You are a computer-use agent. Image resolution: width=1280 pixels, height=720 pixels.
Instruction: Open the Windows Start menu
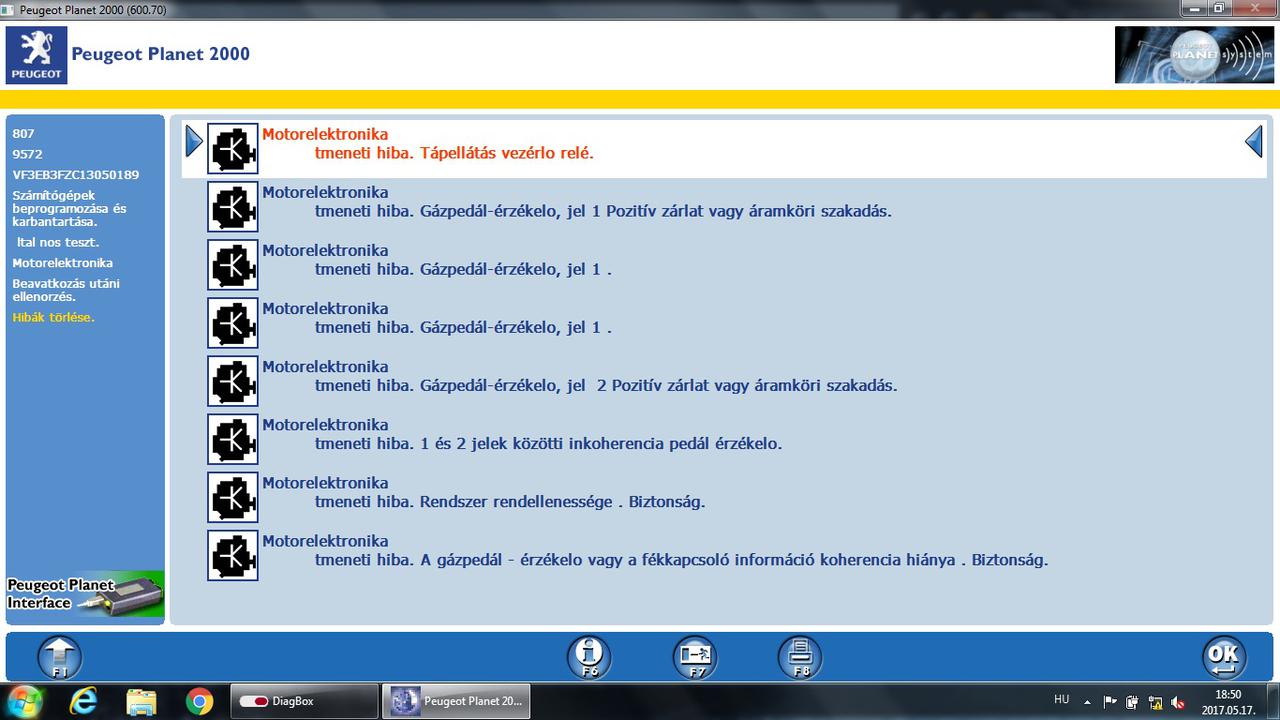click(24, 701)
